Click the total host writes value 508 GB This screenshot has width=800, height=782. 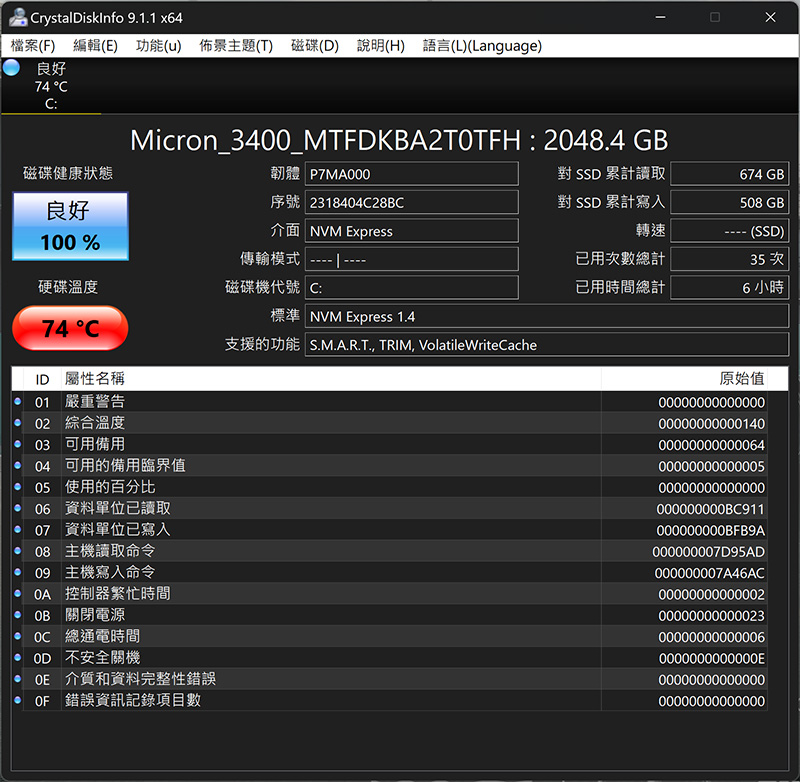pyautogui.click(x=730, y=203)
